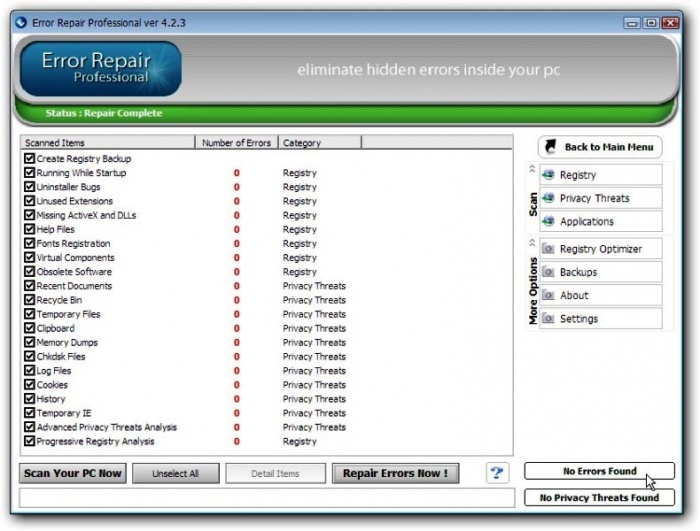700x531 pixels.
Task: Click the About gear icon
Action: [x=548, y=295]
